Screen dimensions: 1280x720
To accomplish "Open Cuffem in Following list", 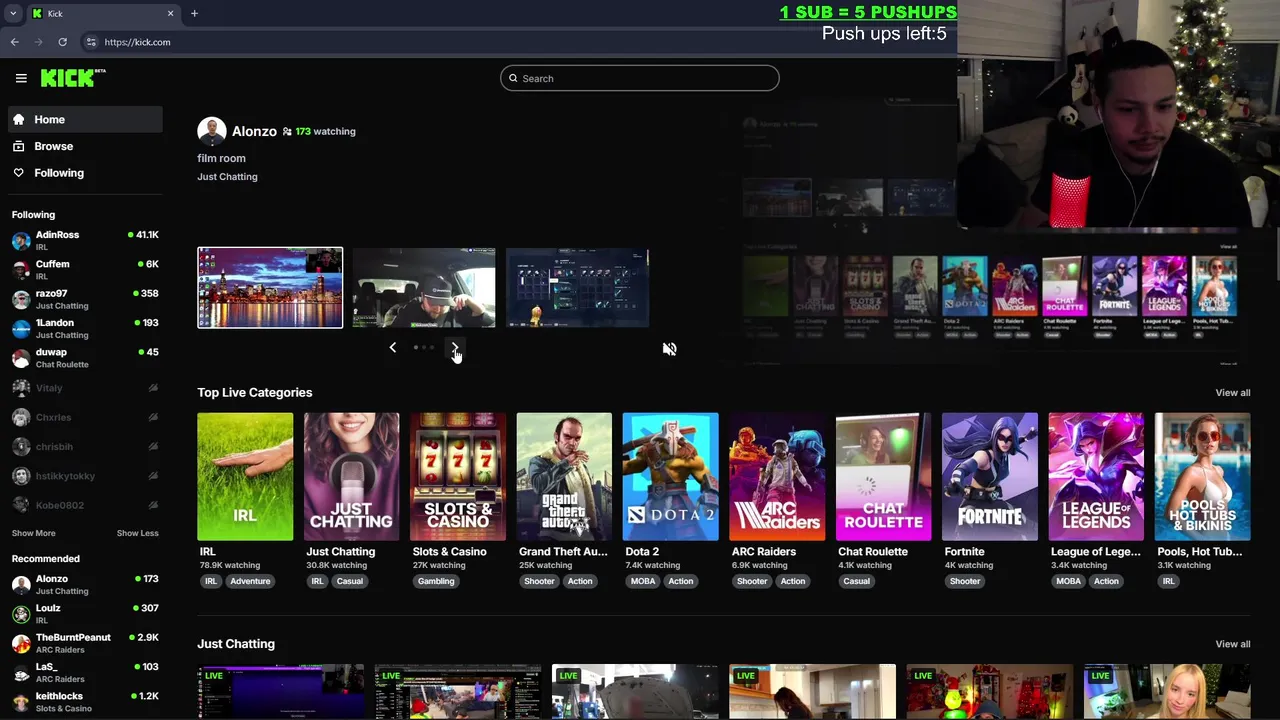I will click(86, 270).
